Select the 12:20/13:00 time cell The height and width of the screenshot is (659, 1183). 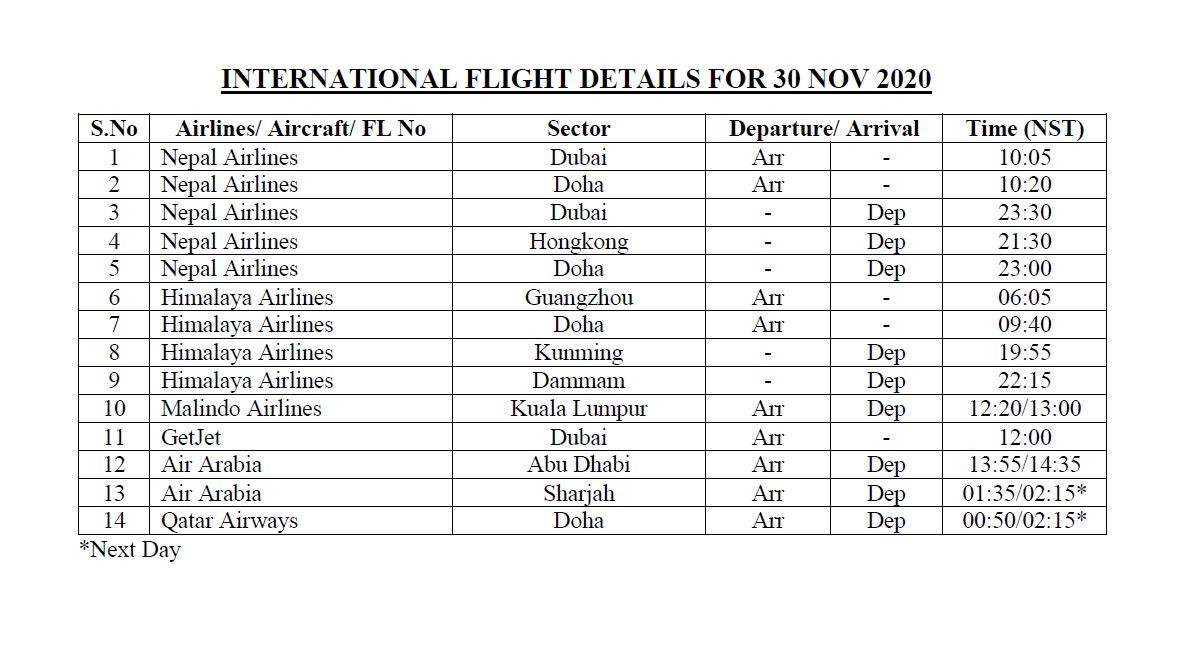(x=1024, y=409)
